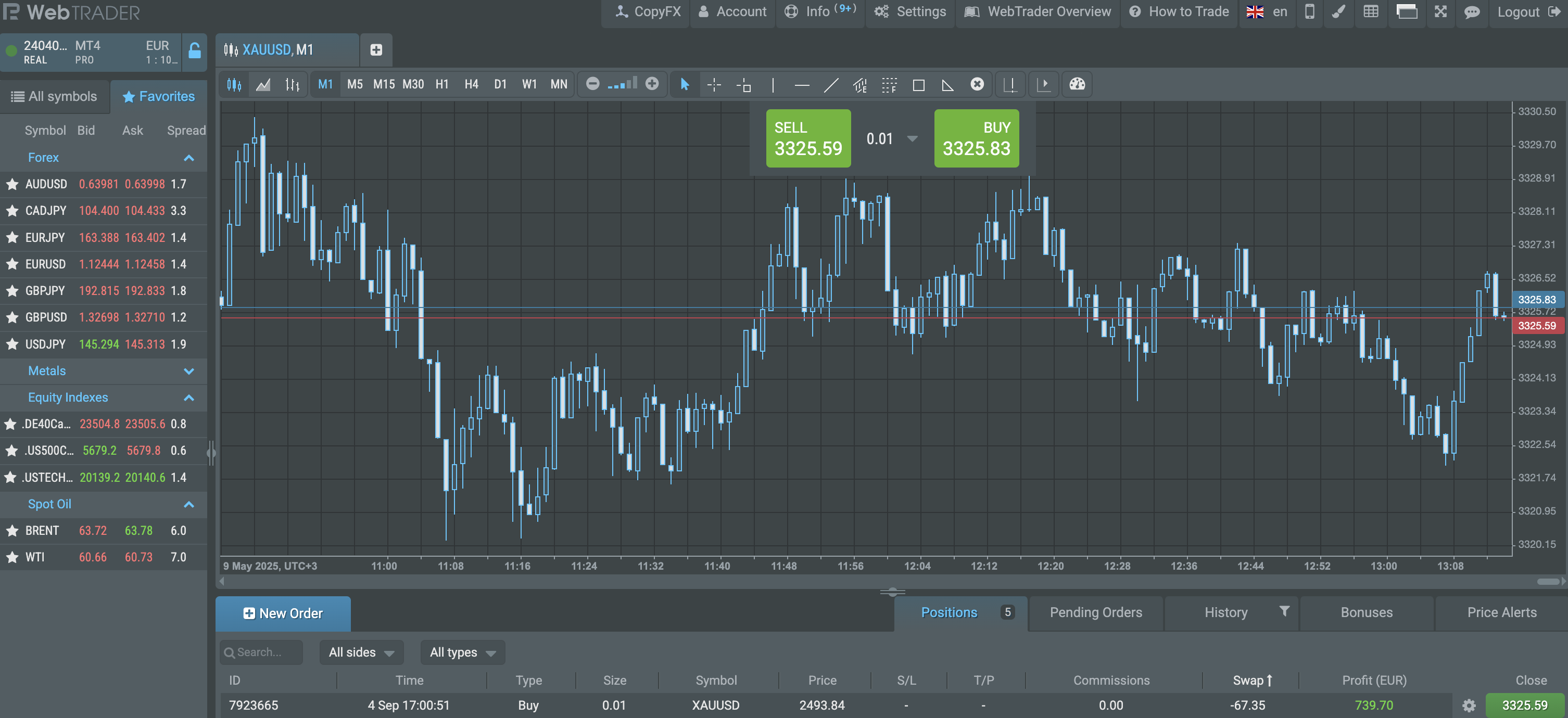This screenshot has width=1568, height=718.
Task: Switch to the Pending Orders tab
Action: point(1096,613)
